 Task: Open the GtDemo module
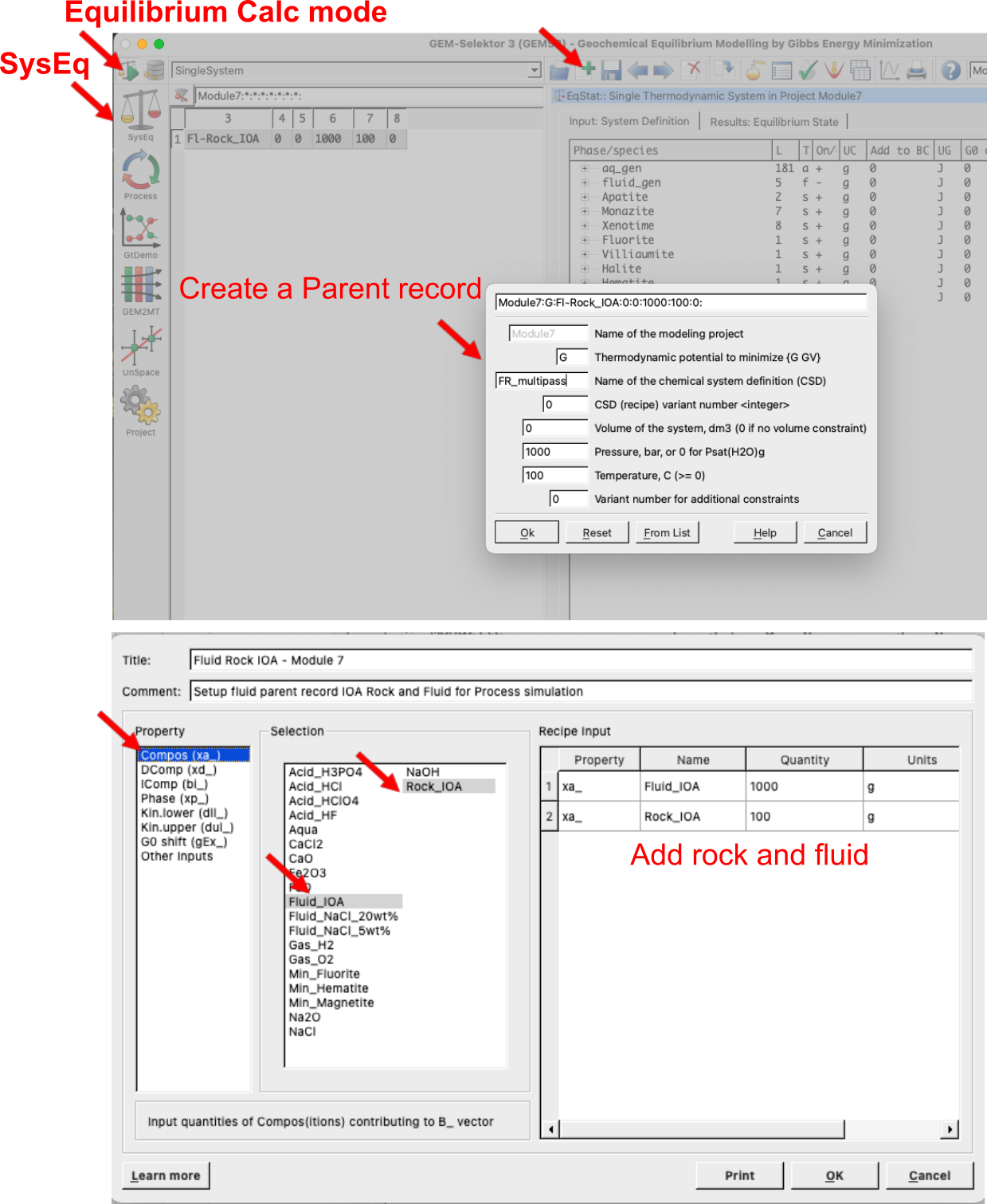[x=141, y=234]
